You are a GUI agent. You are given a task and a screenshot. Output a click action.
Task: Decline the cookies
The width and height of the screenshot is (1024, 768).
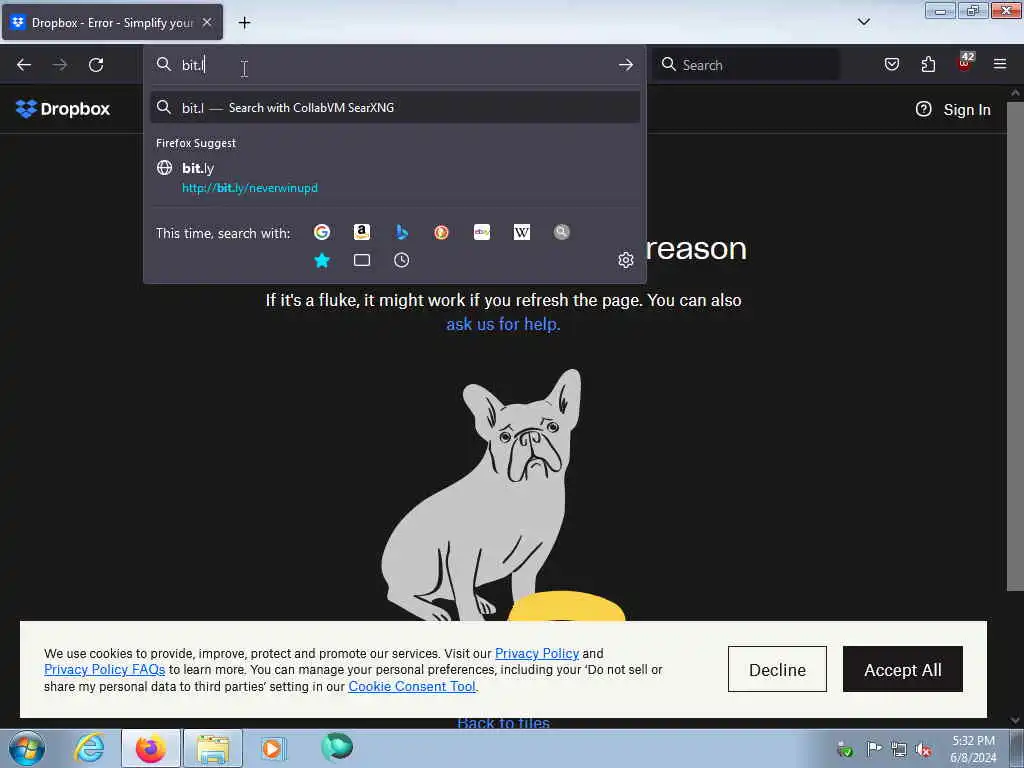(x=777, y=669)
